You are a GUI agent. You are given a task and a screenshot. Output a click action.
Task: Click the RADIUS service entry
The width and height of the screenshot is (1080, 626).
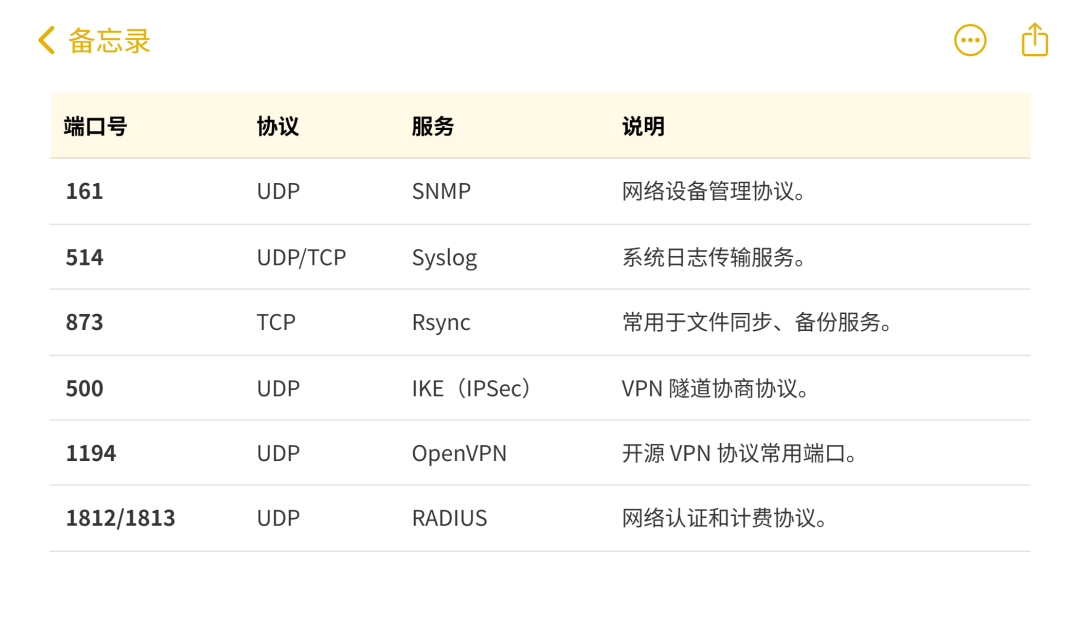click(449, 518)
